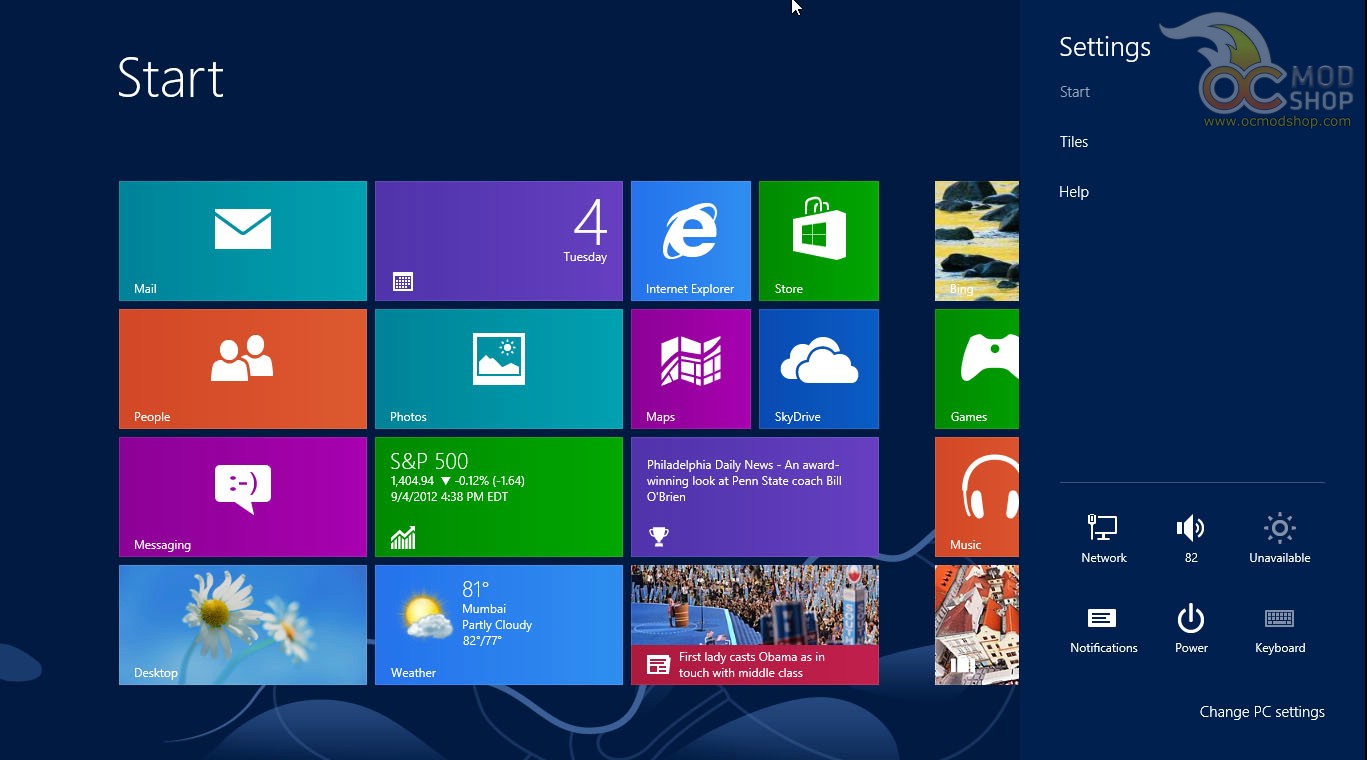Viewport: 1367px width, 760px height.
Task: Select Tiles in the Settings pane
Action: (1074, 142)
